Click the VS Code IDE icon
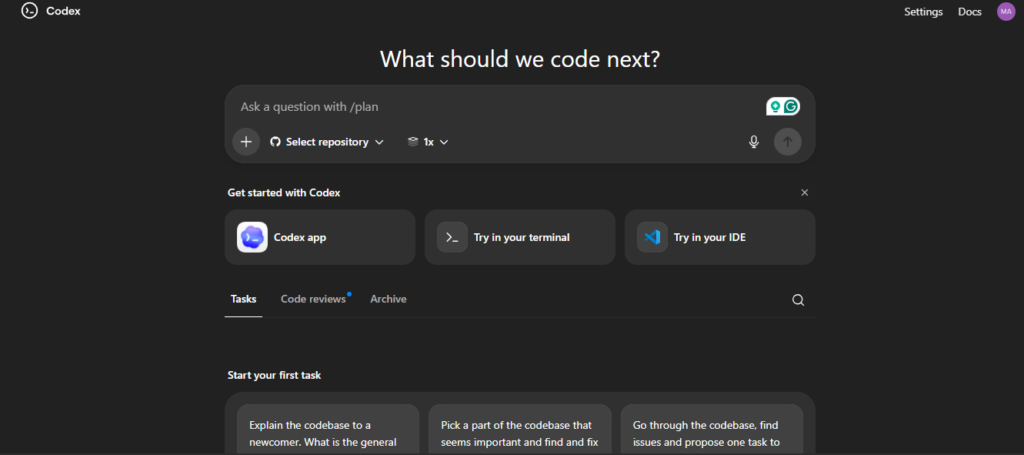1024x455 pixels. click(652, 237)
